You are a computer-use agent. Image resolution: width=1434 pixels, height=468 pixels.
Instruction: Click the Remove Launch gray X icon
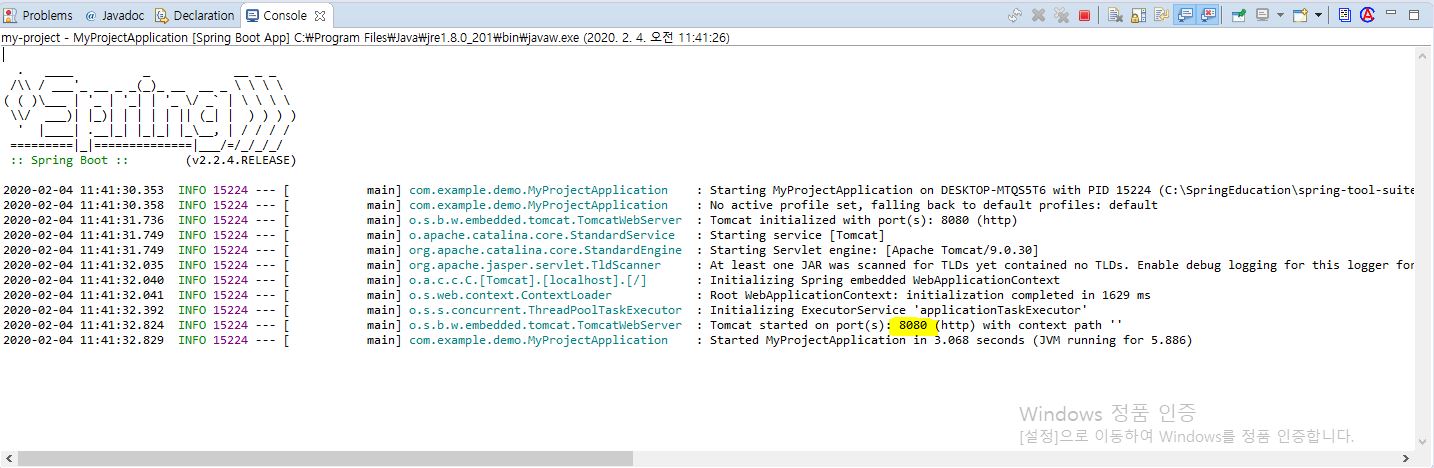1038,15
